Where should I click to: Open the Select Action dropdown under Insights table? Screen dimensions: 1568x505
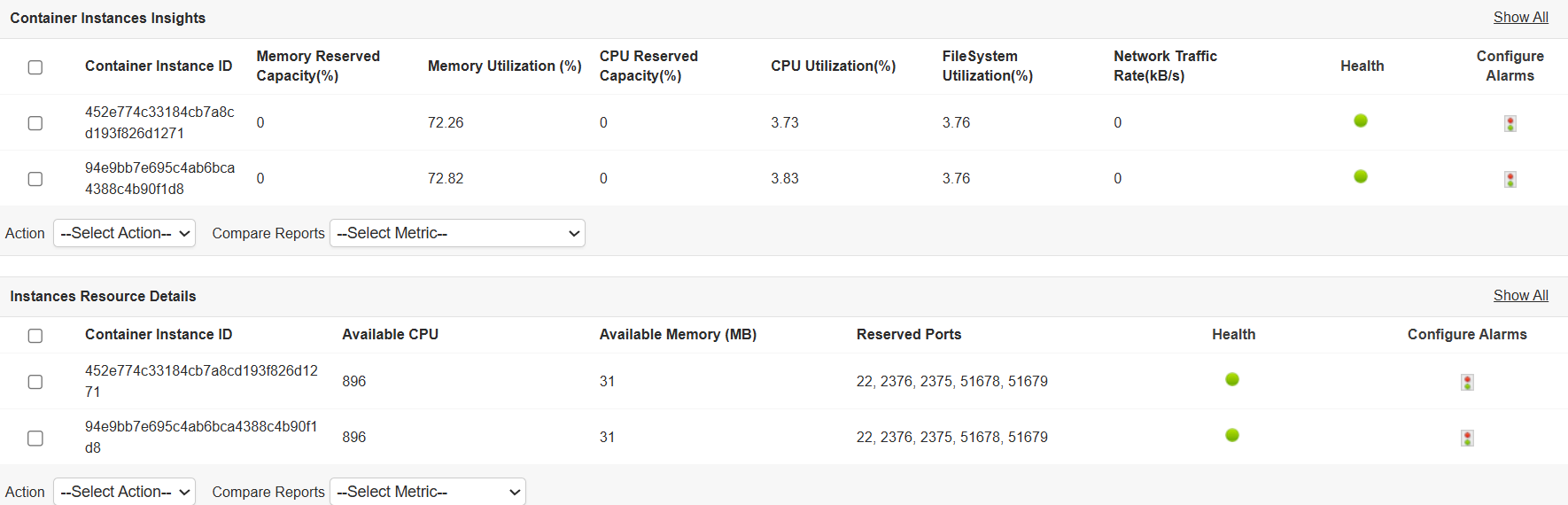click(124, 233)
